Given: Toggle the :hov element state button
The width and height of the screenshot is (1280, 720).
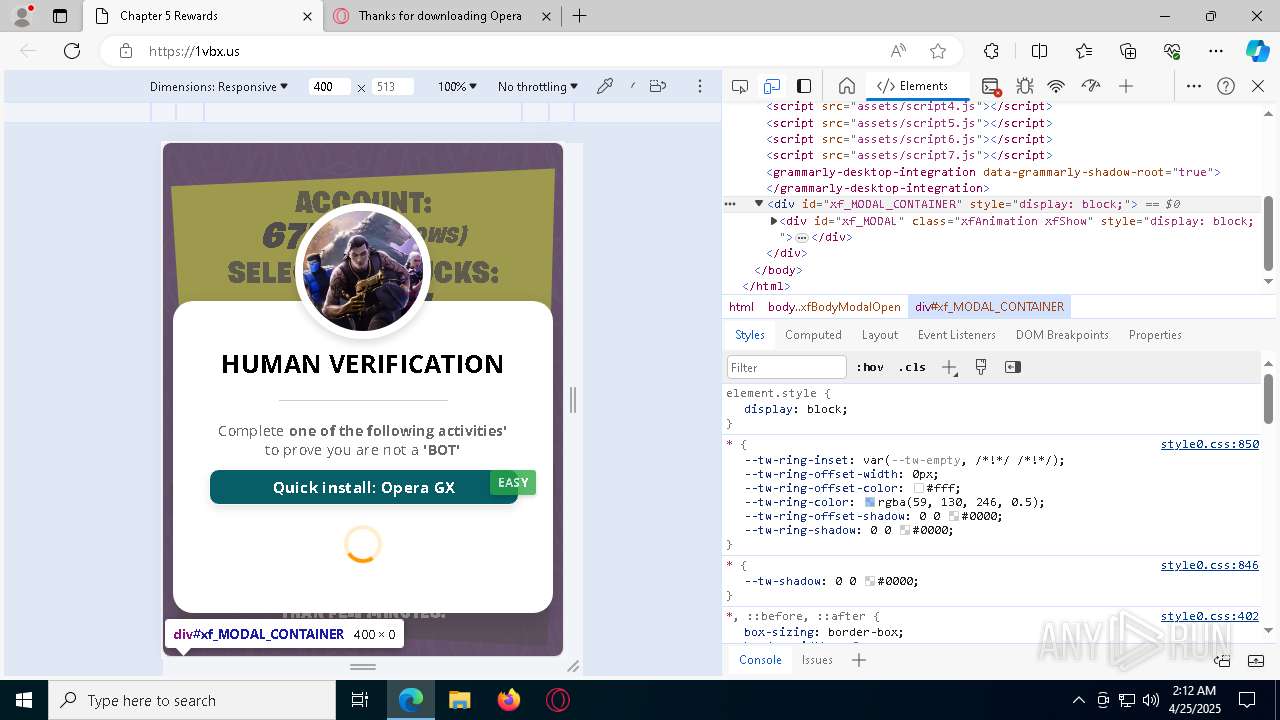Looking at the screenshot, I should pyautogui.click(x=871, y=367).
